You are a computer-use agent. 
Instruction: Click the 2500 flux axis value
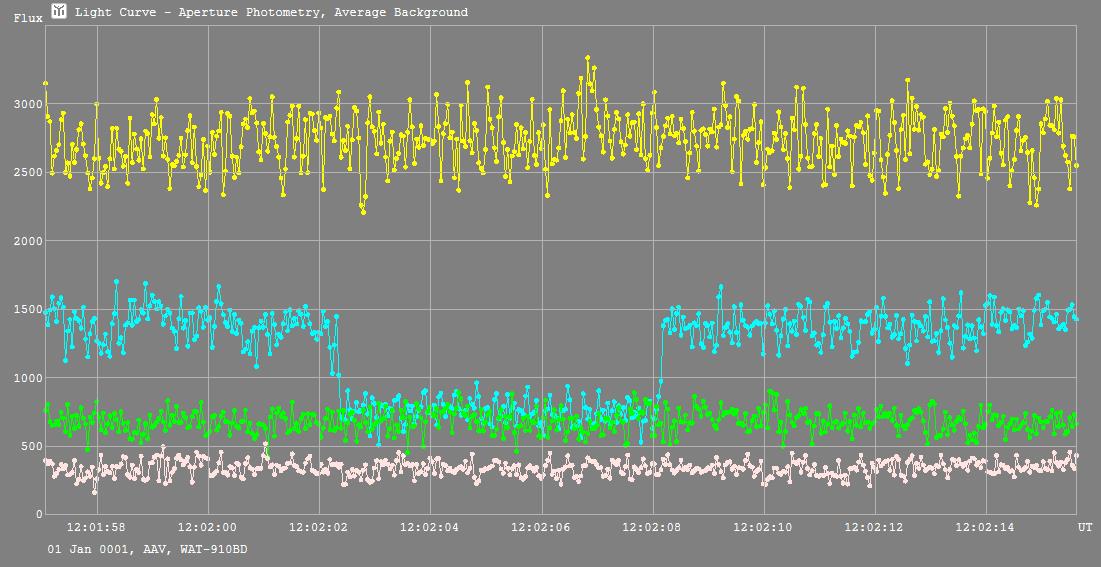(x=28, y=172)
